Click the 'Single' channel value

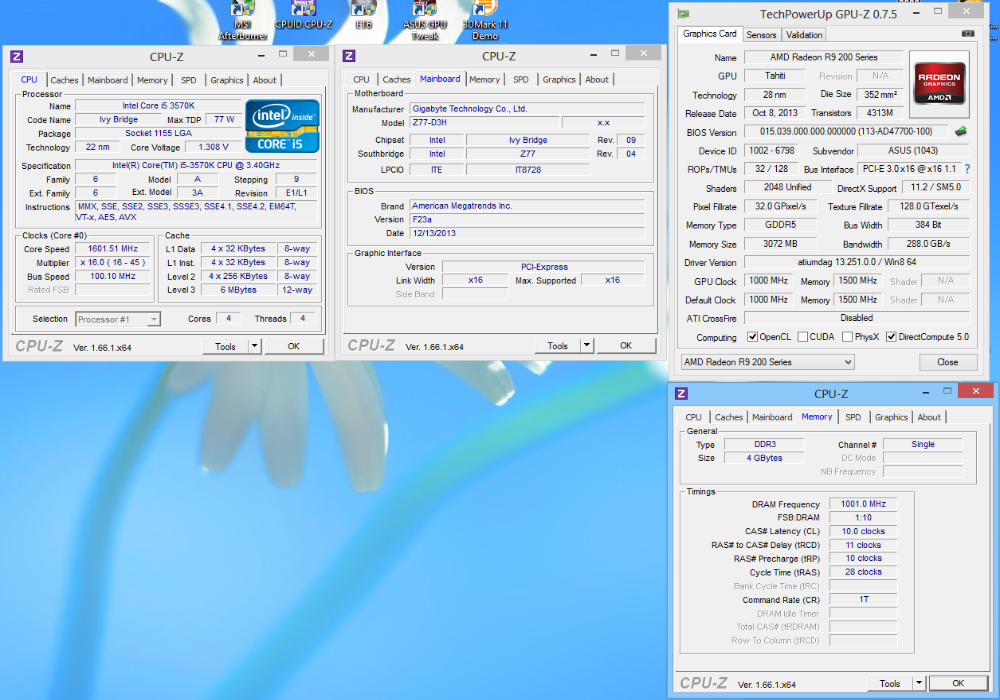923,444
